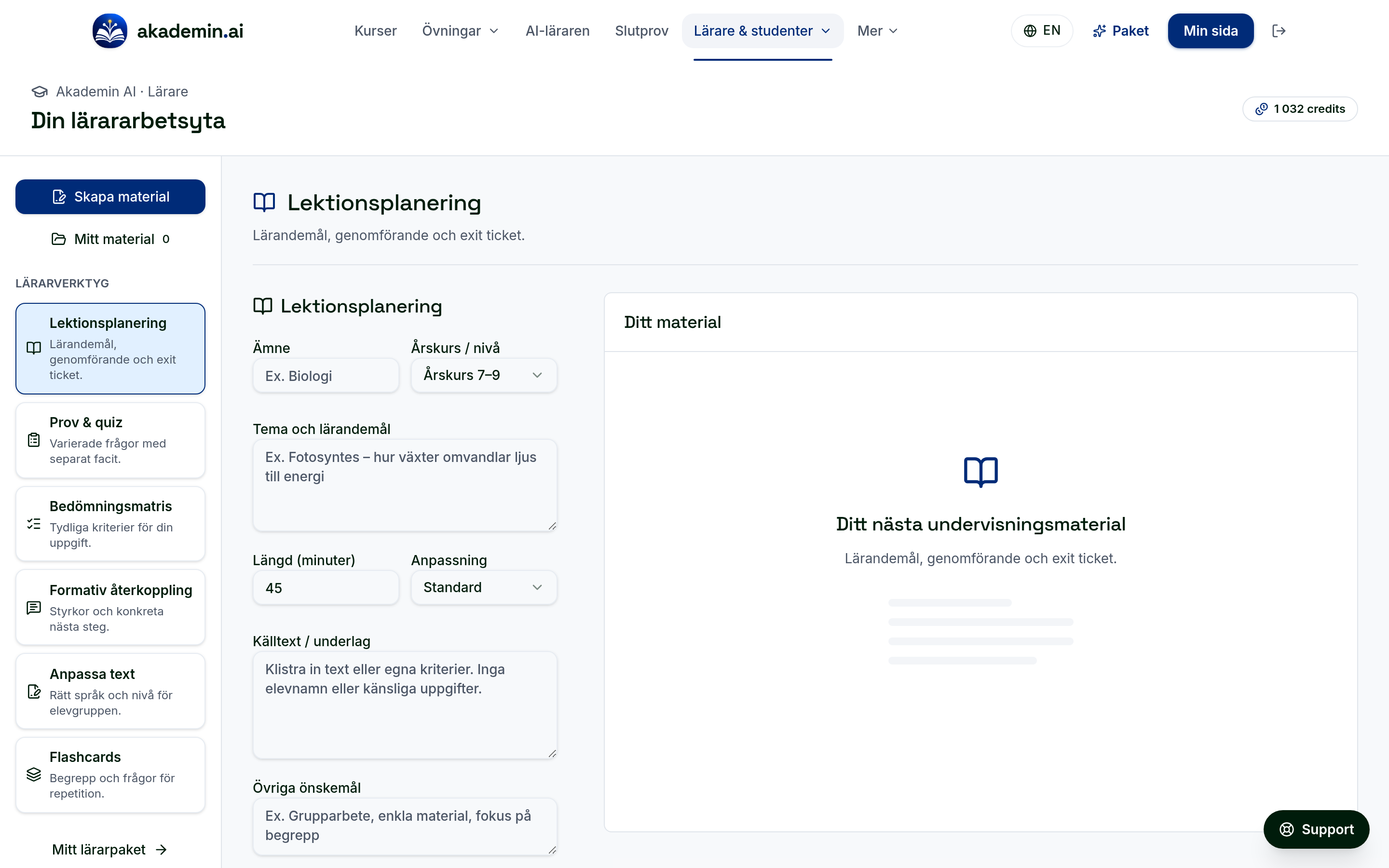Open the Mitt lärarpaket link
The width and height of the screenshot is (1389, 868).
click(109, 850)
